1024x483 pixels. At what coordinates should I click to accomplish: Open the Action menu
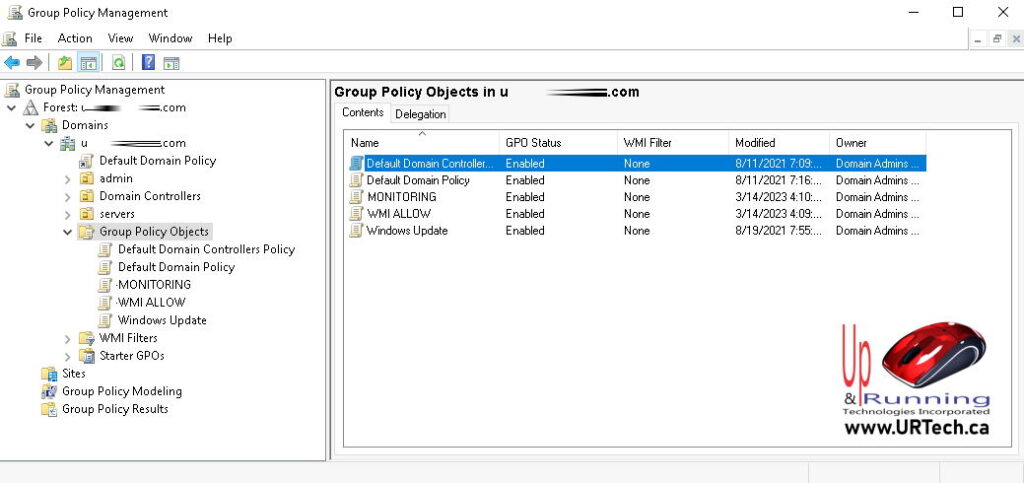click(75, 38)
